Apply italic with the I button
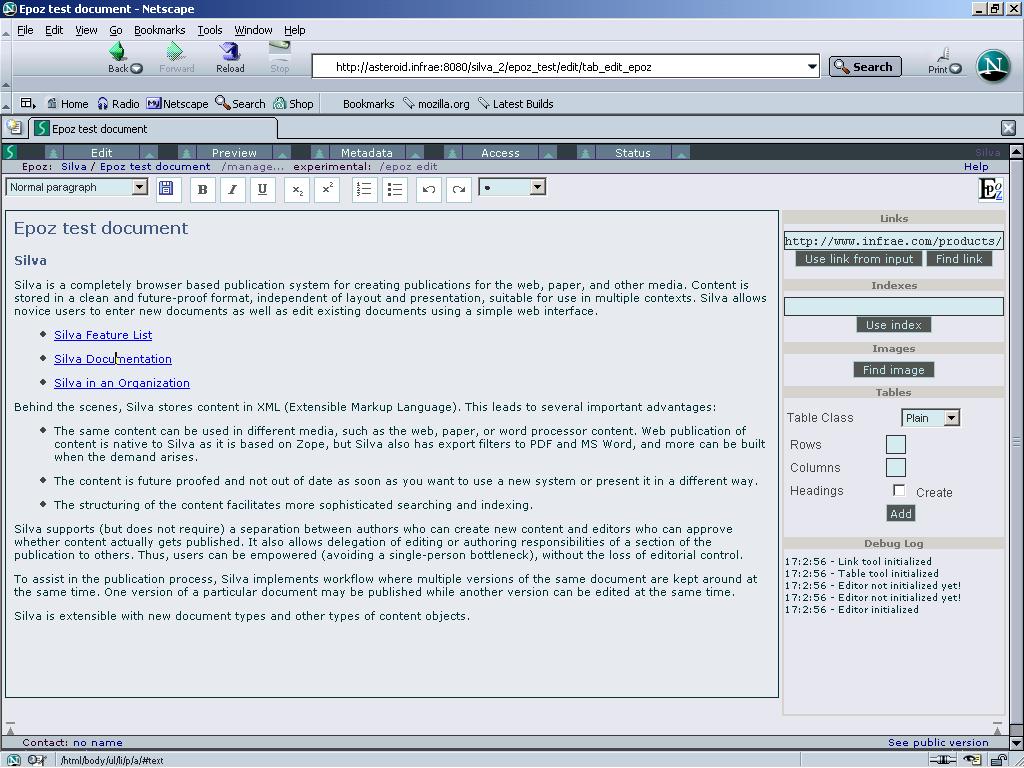 tap(232, 189)
